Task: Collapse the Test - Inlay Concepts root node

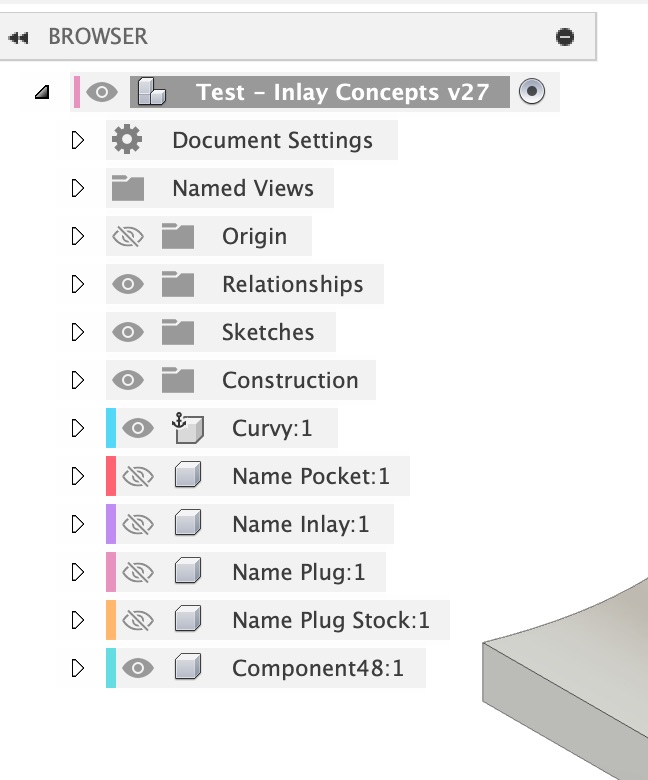Action: (41, 93)
